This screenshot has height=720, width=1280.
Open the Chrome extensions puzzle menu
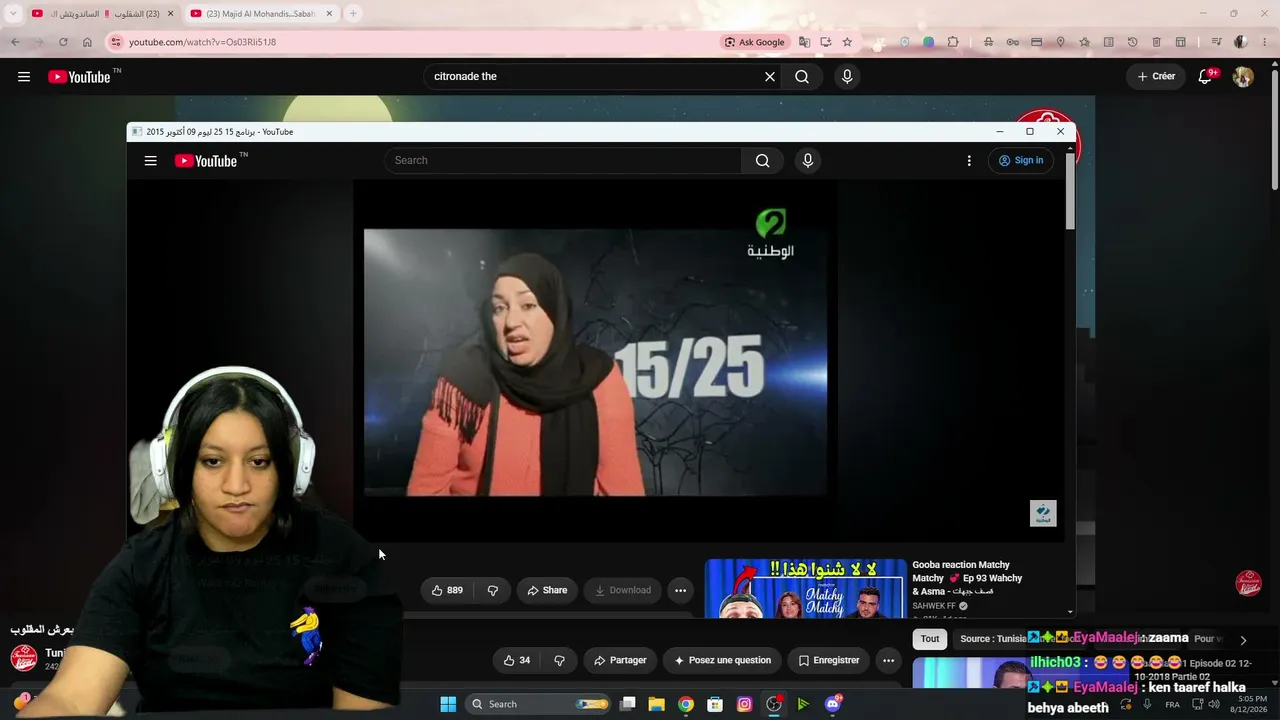tap(953, 42)
